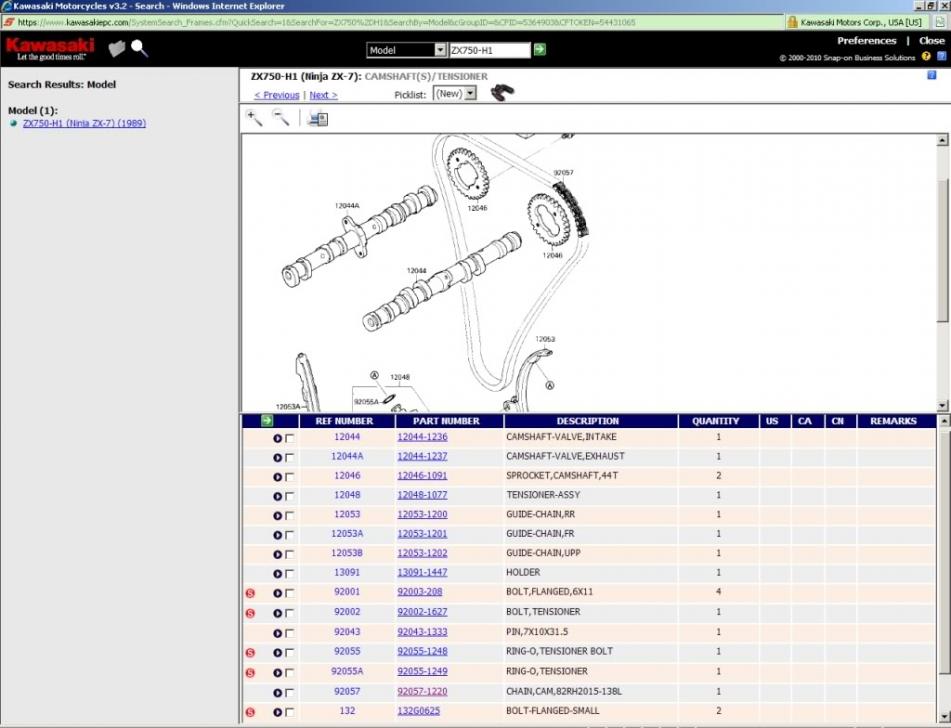Image resolution: width=951 pixels, height=728 pixels.
Task: Click the green go arrow beside search field
Action: point(539,50)
